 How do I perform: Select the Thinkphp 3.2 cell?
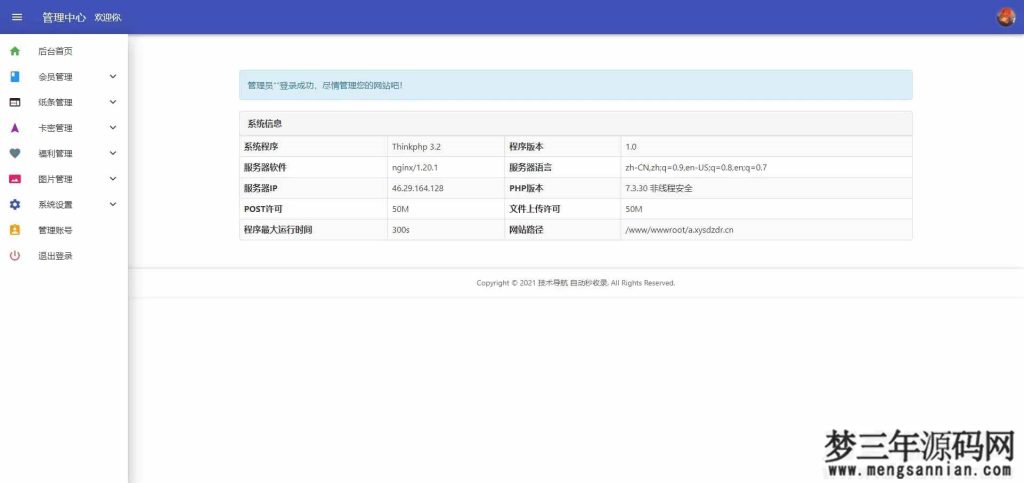click(445, 147)
